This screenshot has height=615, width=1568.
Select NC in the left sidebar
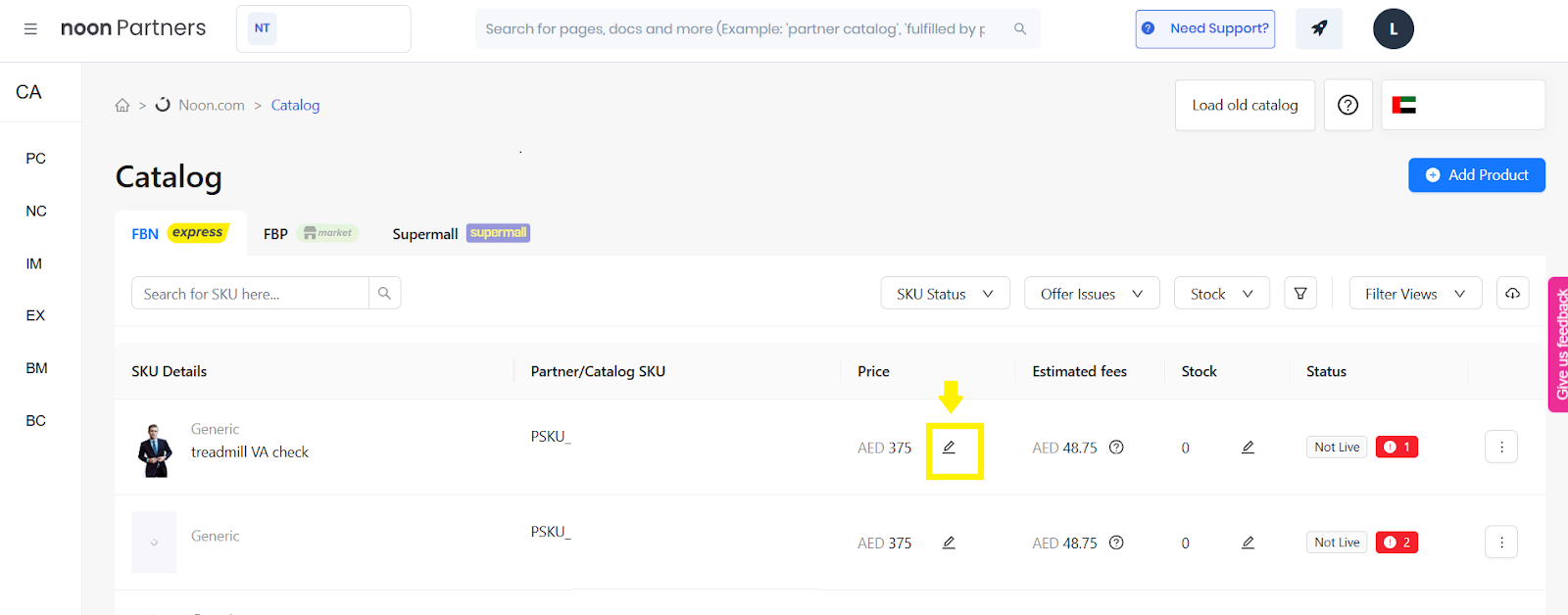pos(36,211)
